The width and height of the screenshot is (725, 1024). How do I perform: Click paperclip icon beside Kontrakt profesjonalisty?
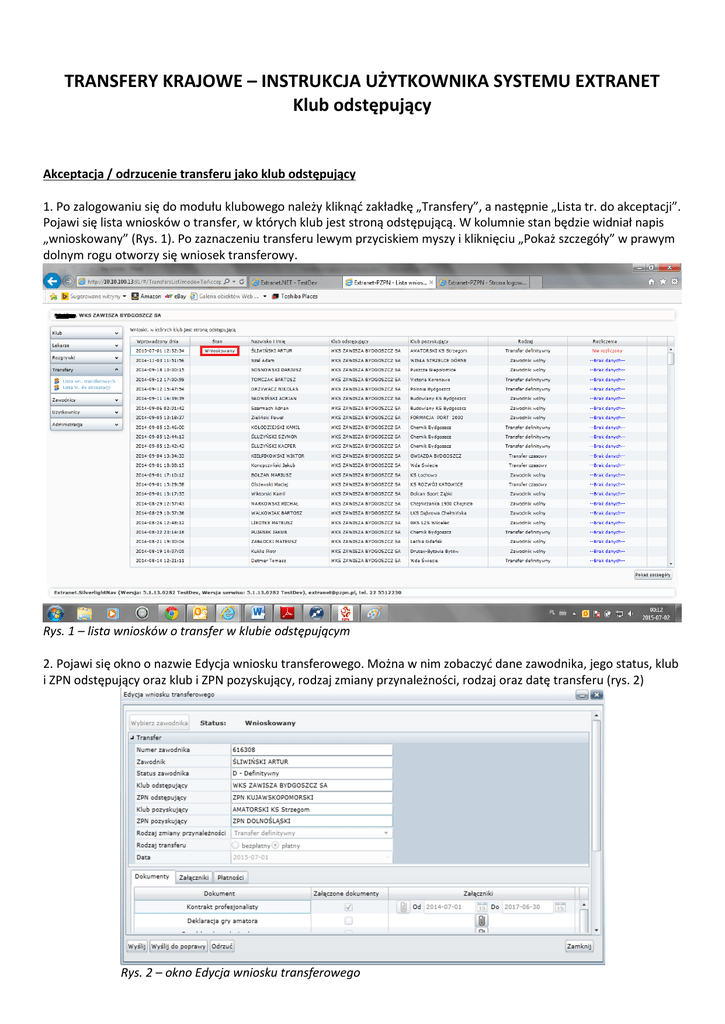coord(402,907)
